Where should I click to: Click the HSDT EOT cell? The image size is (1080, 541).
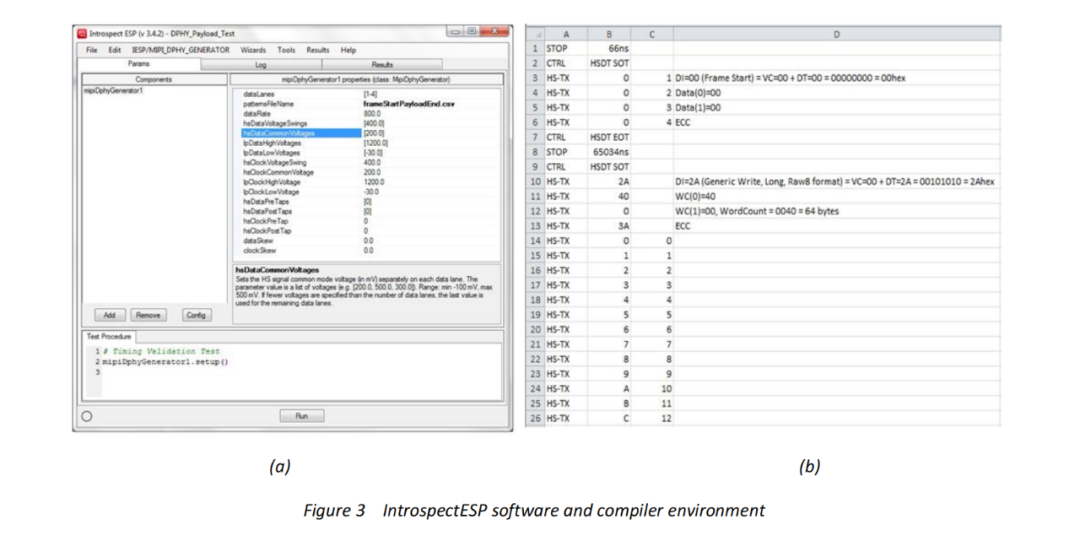coord(609,137)
